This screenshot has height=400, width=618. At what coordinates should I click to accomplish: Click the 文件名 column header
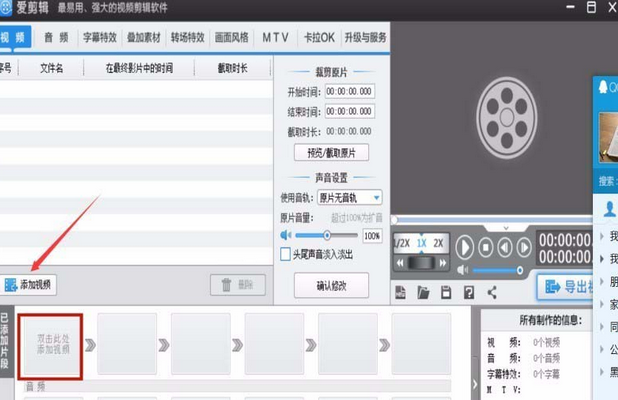click(x=51, y=68)
